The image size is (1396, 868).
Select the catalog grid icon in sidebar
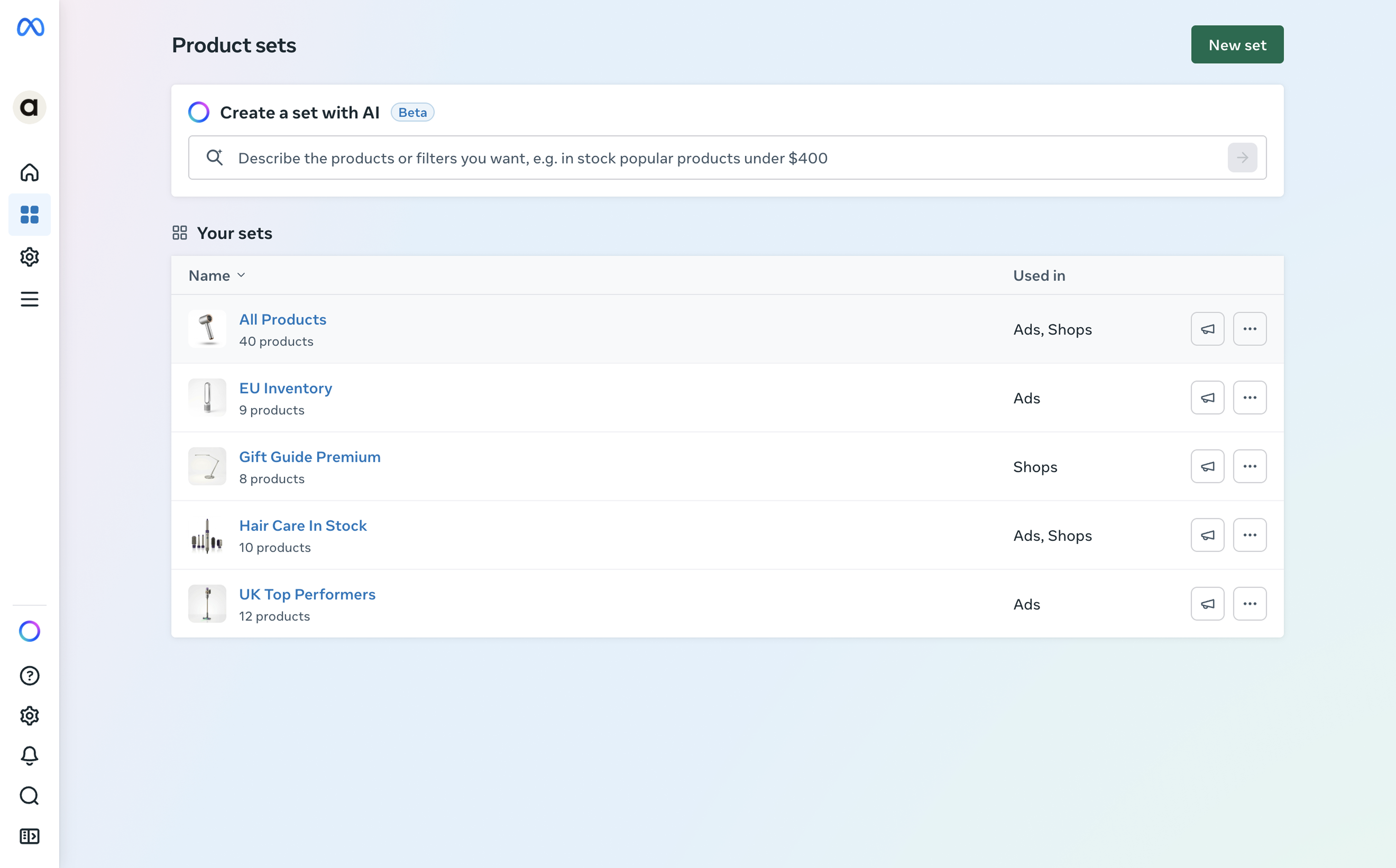tap(29, 215)
